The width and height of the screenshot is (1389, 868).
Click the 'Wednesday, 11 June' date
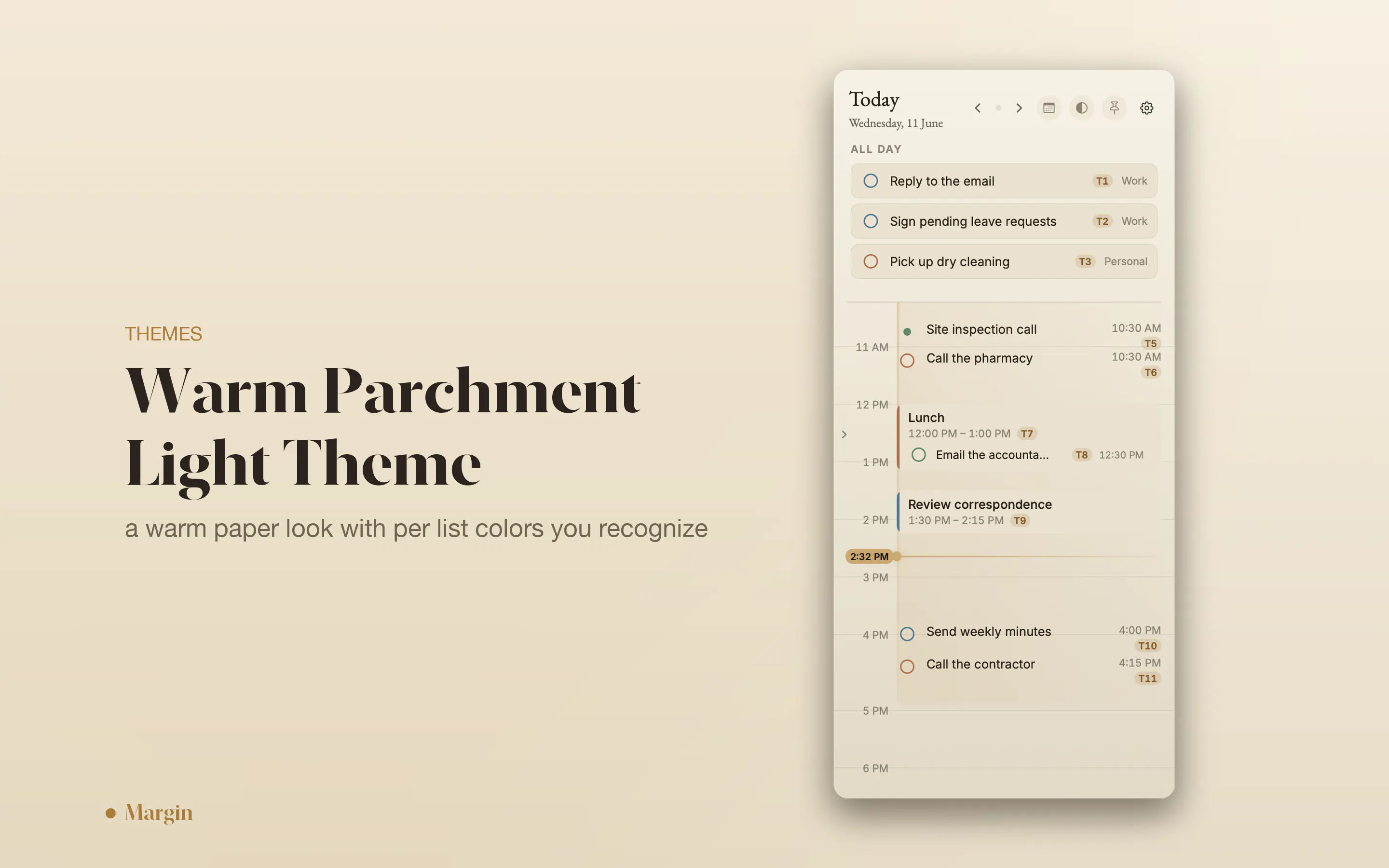click(896, 123)
